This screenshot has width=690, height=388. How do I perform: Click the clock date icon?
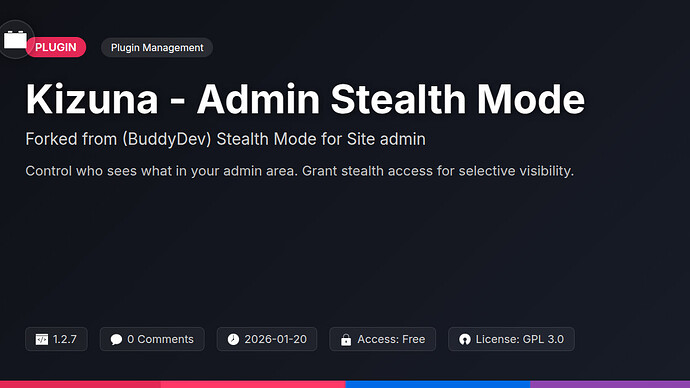pyautogui.click(x=233, y=339)
